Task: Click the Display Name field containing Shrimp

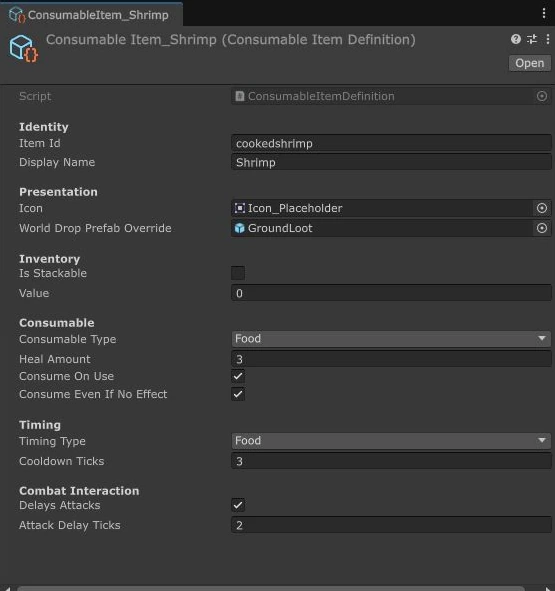Action: tap(391, 162)
